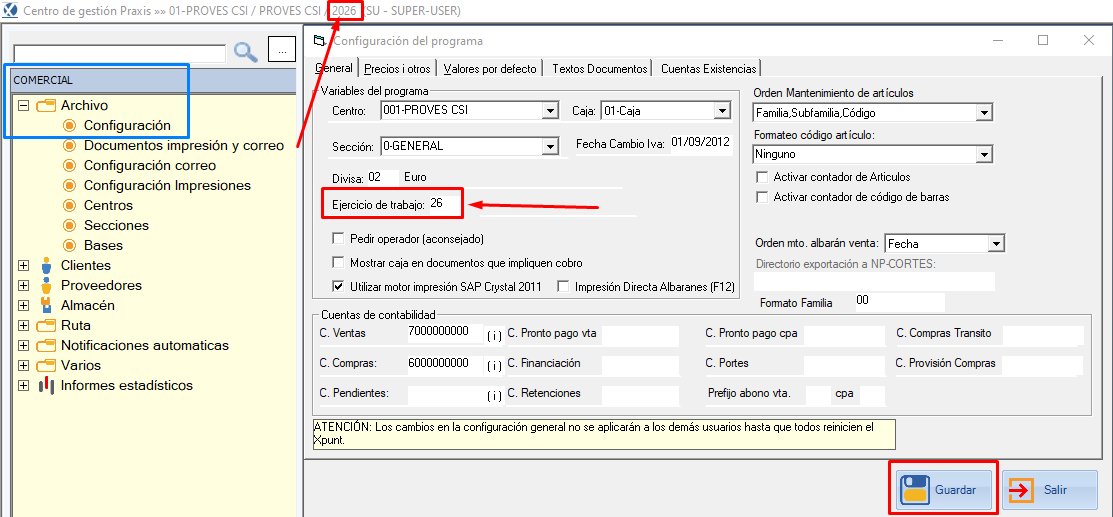
Task: Enable Impresión Directa Albaranes (F12) checkbox
Action: 564,287
